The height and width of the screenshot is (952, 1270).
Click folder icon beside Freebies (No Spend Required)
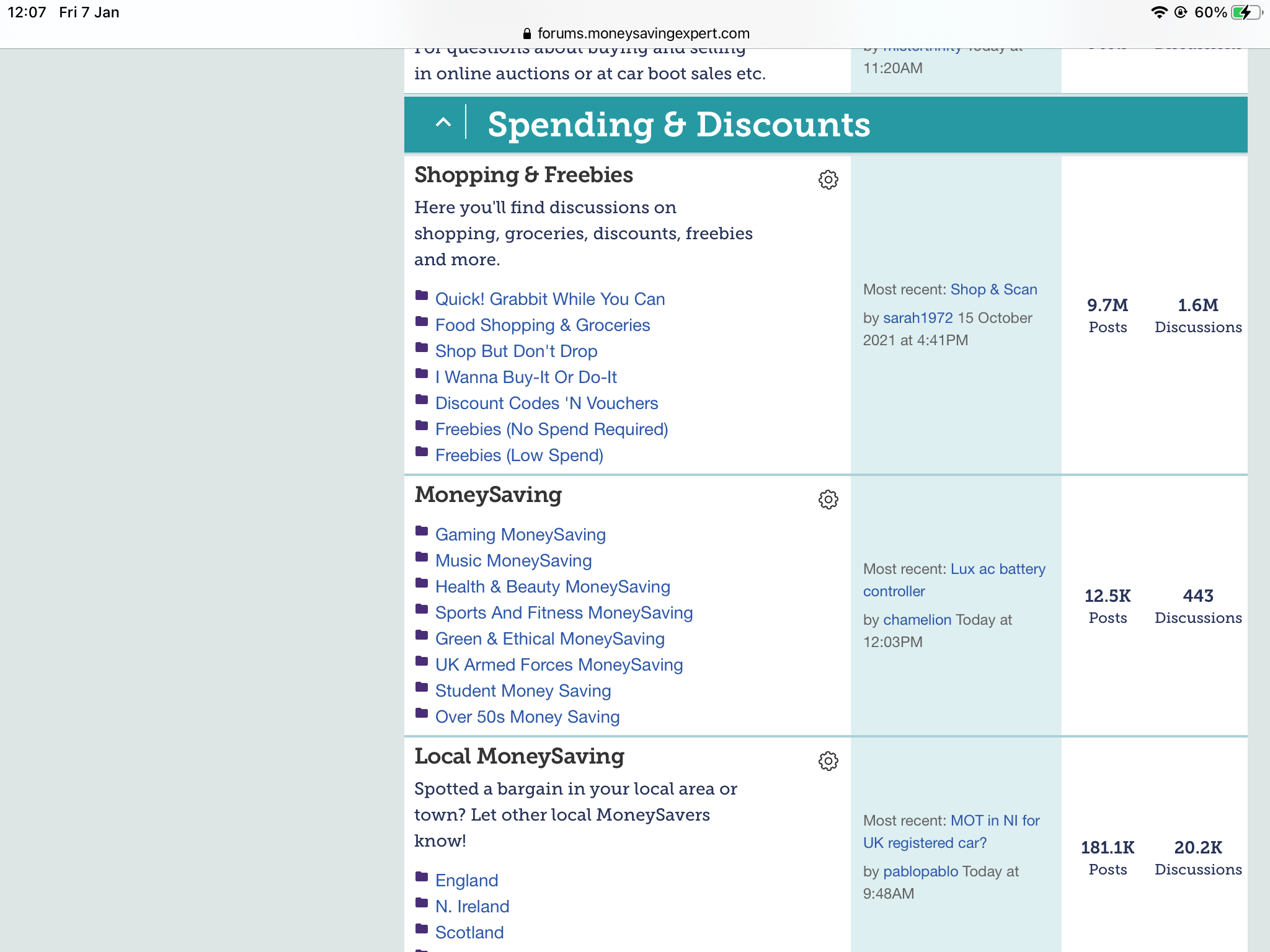422,425
